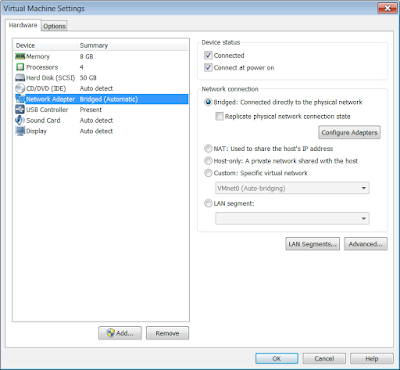400x370 pixels.
Task: Switch to the Options tab
Action: click(x=54, y=26)
